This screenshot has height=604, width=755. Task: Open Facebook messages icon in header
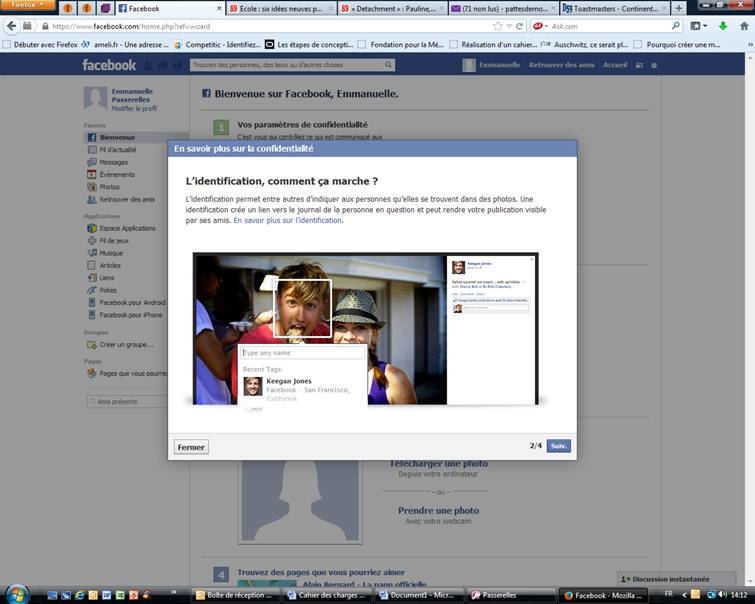163,65
